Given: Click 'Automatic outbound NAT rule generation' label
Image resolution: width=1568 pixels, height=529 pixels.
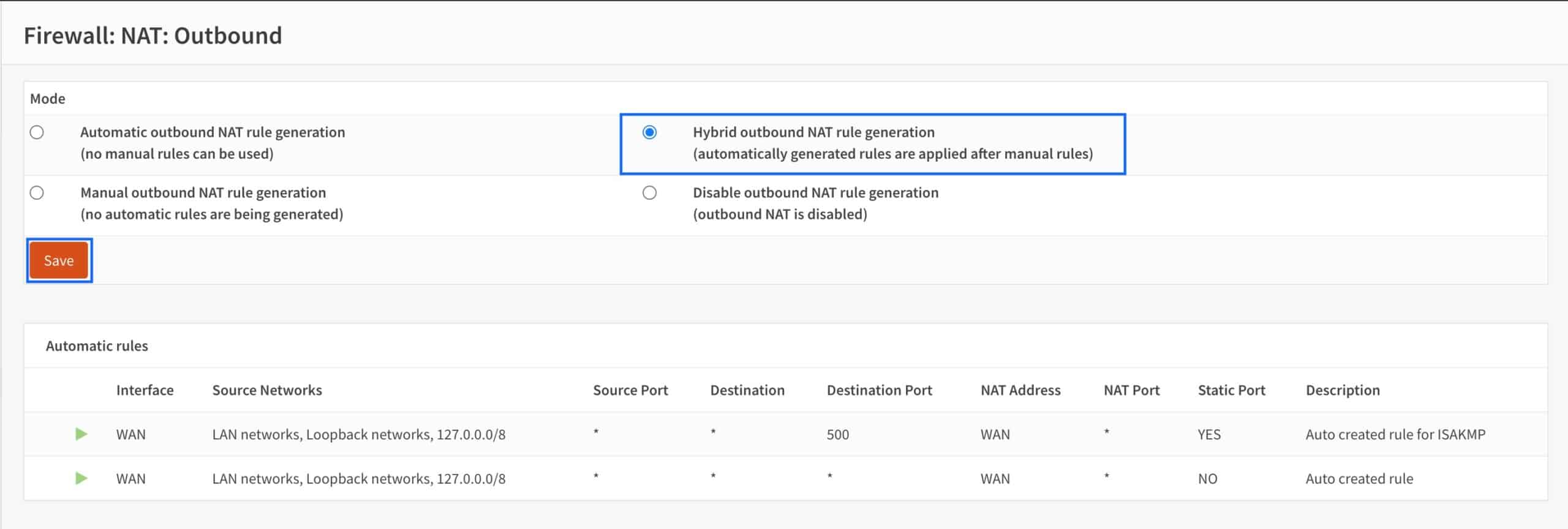Looking at the screenshot, I should pyautogui.click(x=213, y=132).
